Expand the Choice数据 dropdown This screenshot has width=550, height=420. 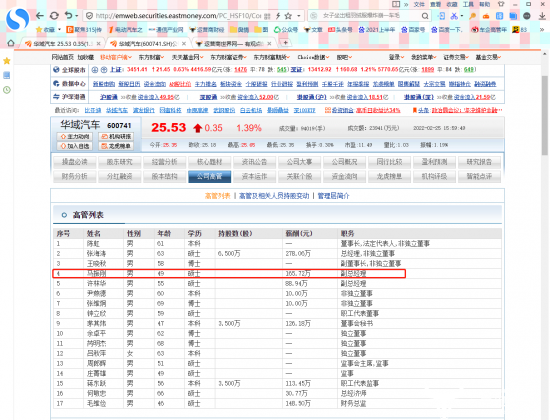click(314, 57)
